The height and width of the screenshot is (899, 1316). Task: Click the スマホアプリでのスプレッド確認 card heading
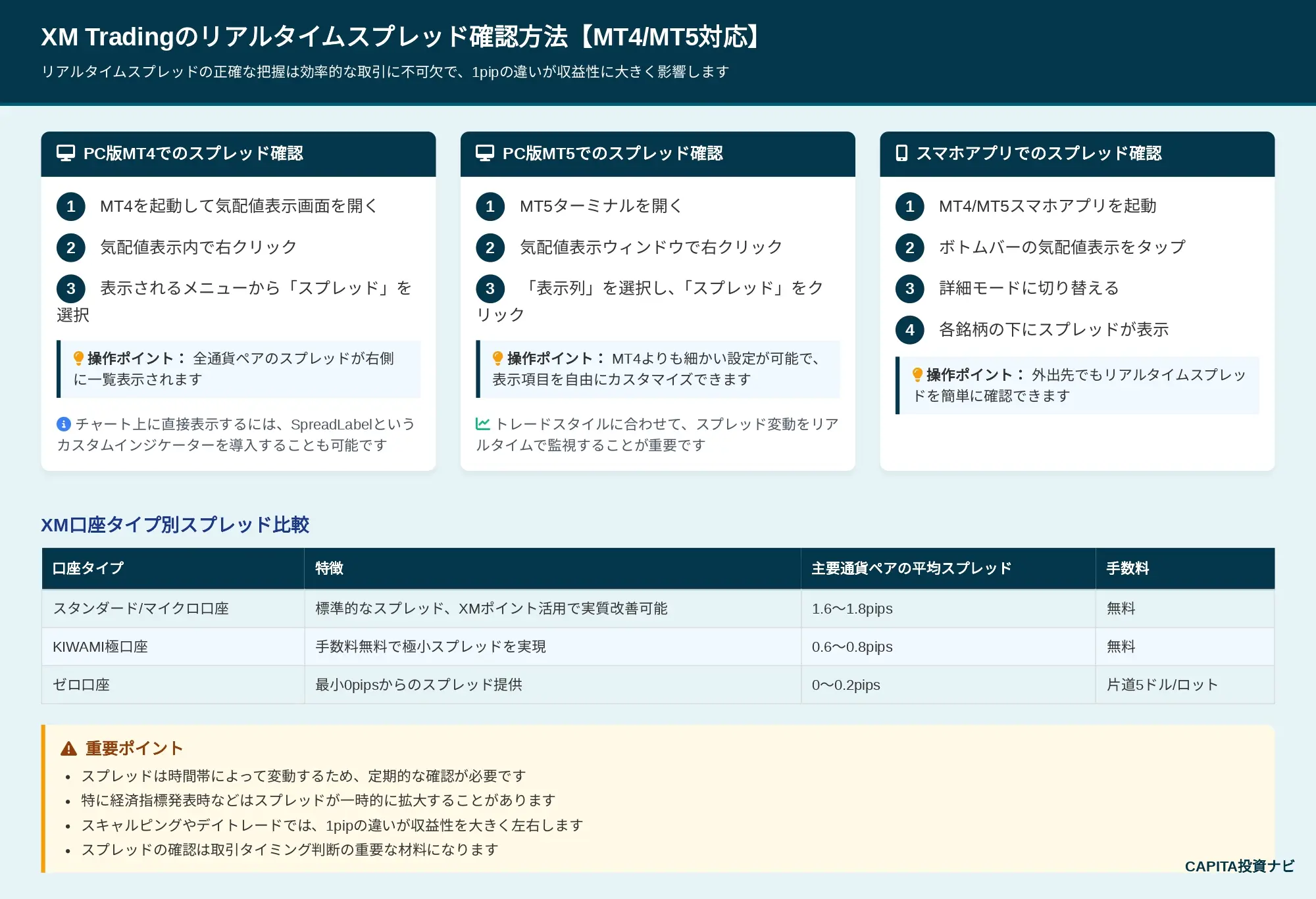click(1039, 153)
